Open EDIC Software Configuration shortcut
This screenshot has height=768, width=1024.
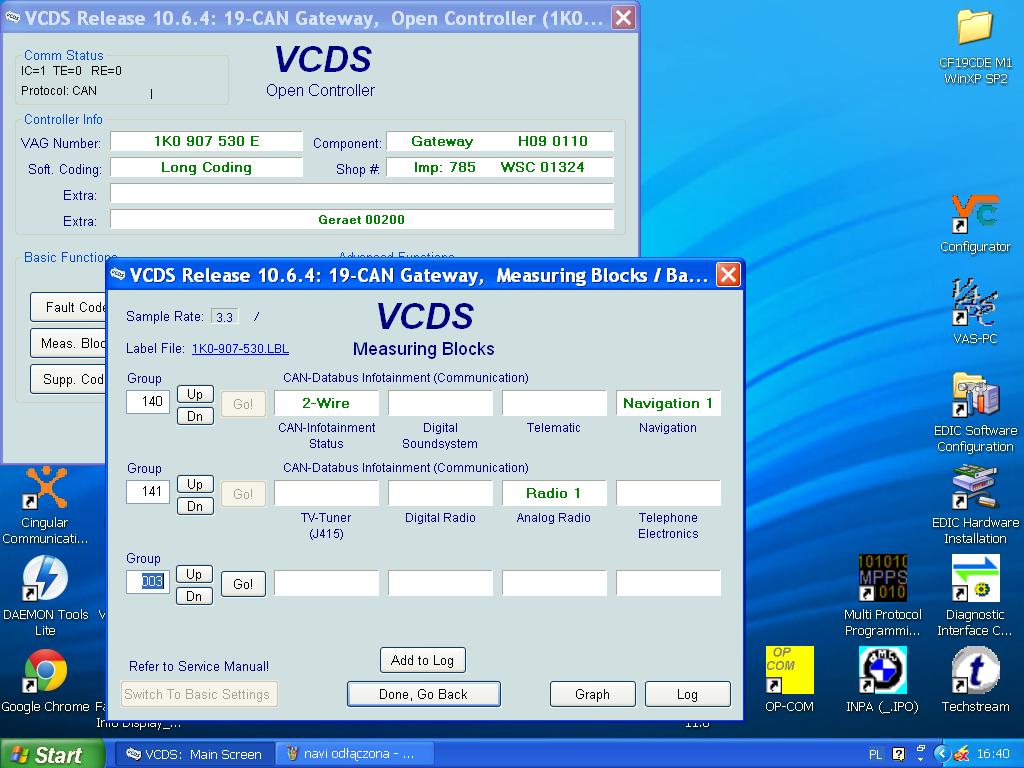[x=975, y=412]
